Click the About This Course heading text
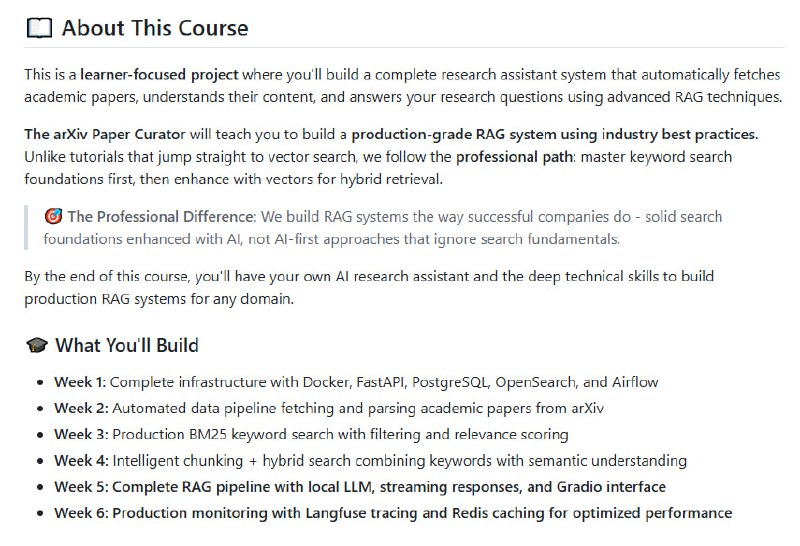Image resolution: width=800 pixels, height=546 pixels. coord(155,28)
